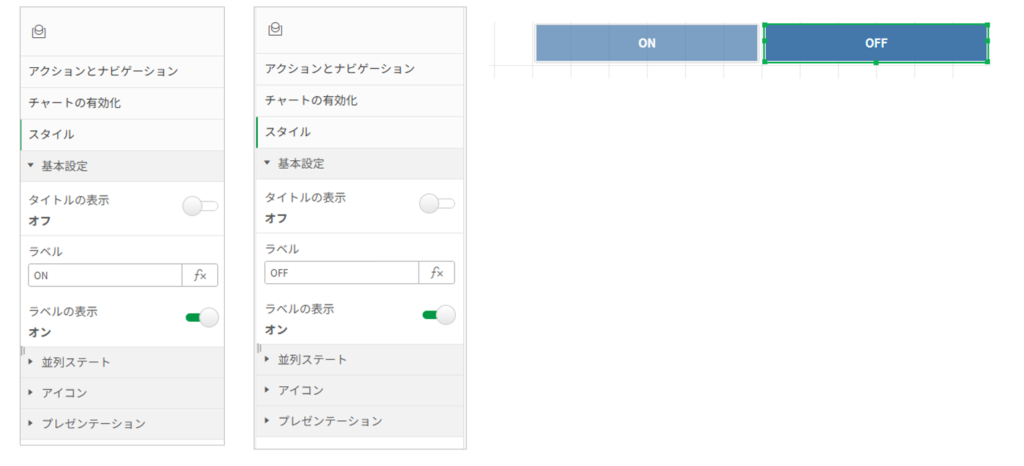Click the selected OFF button on the sheet
This screenshot has width=1024, height=466.
point(876,43)
